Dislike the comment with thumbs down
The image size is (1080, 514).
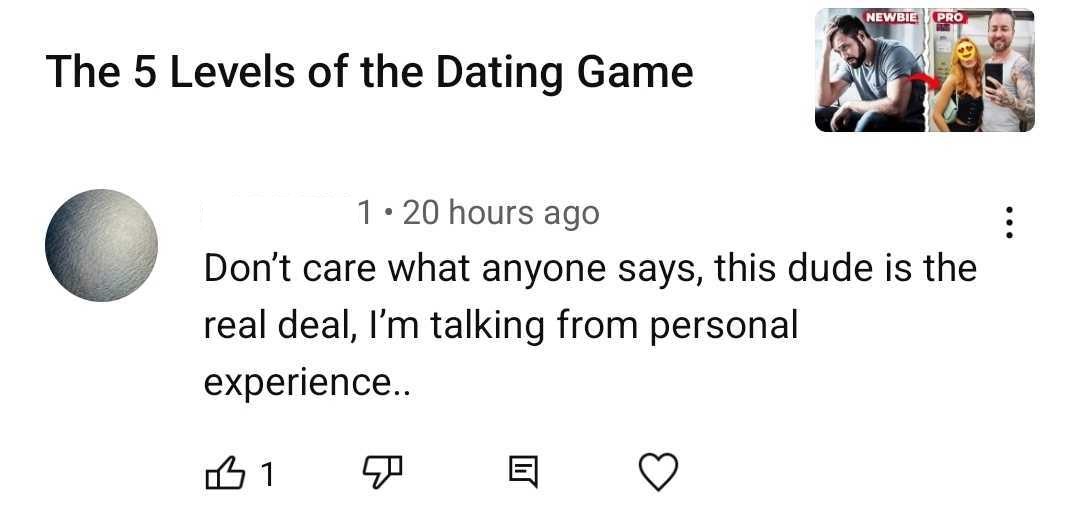click(x=381, y=472)
